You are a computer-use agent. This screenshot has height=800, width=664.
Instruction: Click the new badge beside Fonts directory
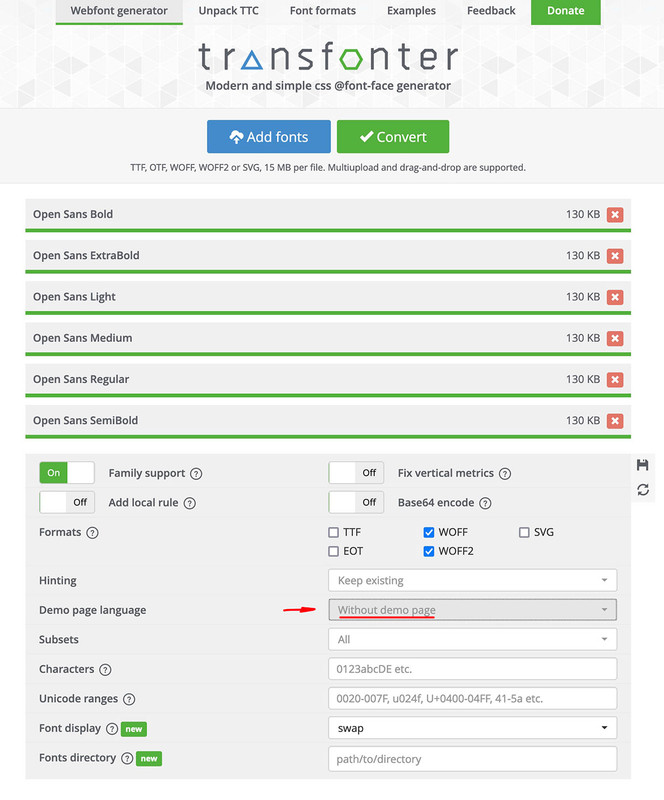pos(149,759)
